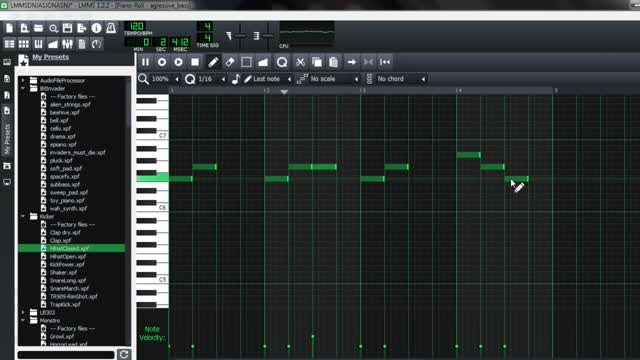The height and width of the screenshot is (360, 640).
Task: Open the My Samples sidebar tab
Action: (7, 95)
